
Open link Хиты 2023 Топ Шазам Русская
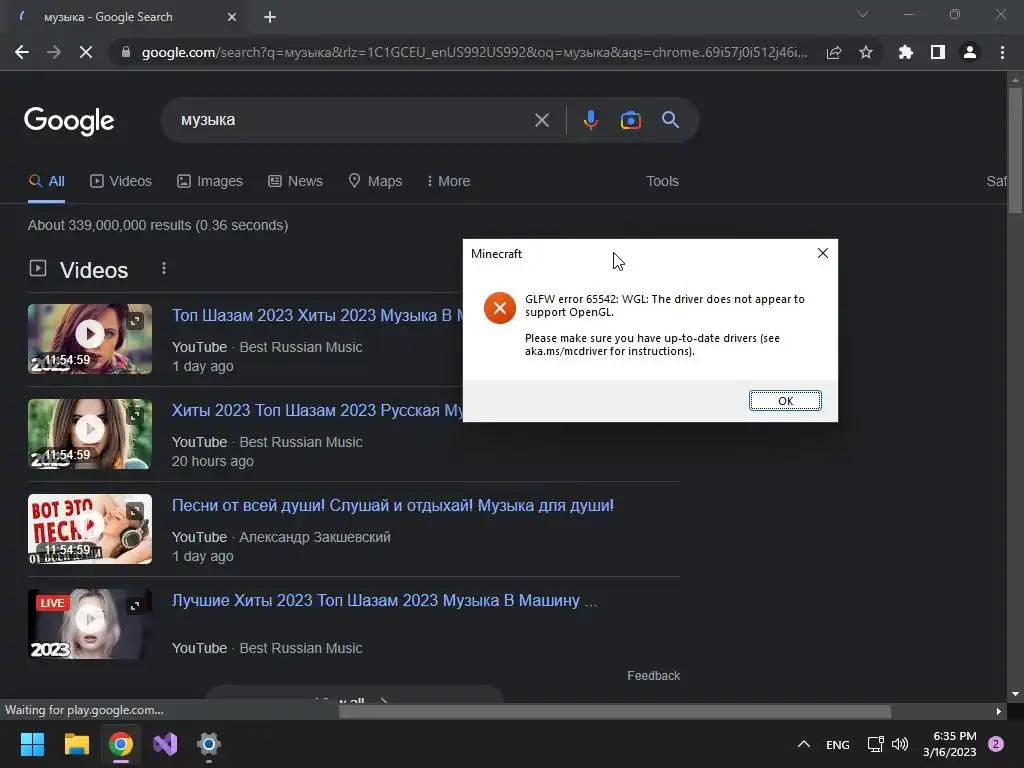tap(317, 411)
